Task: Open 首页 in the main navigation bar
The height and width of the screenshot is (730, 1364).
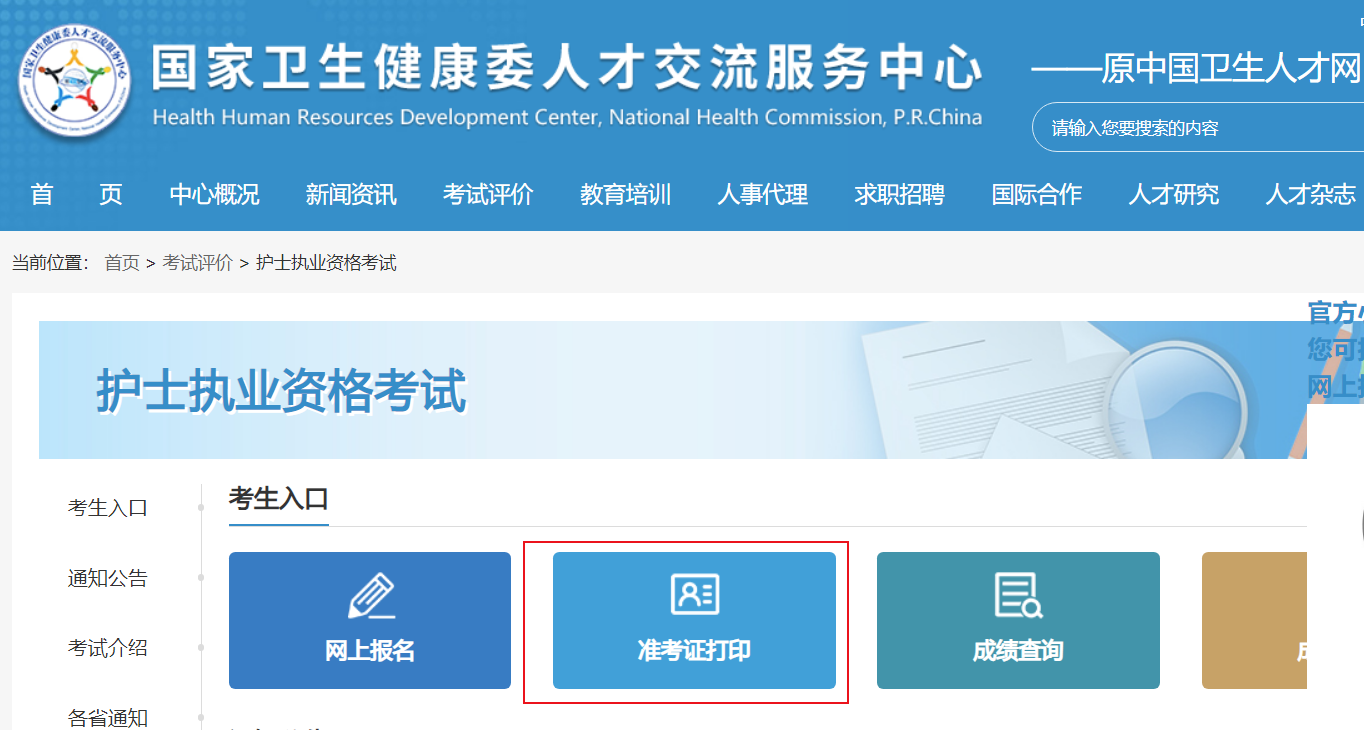Action: pyautogui.click(x=76, y=194)
